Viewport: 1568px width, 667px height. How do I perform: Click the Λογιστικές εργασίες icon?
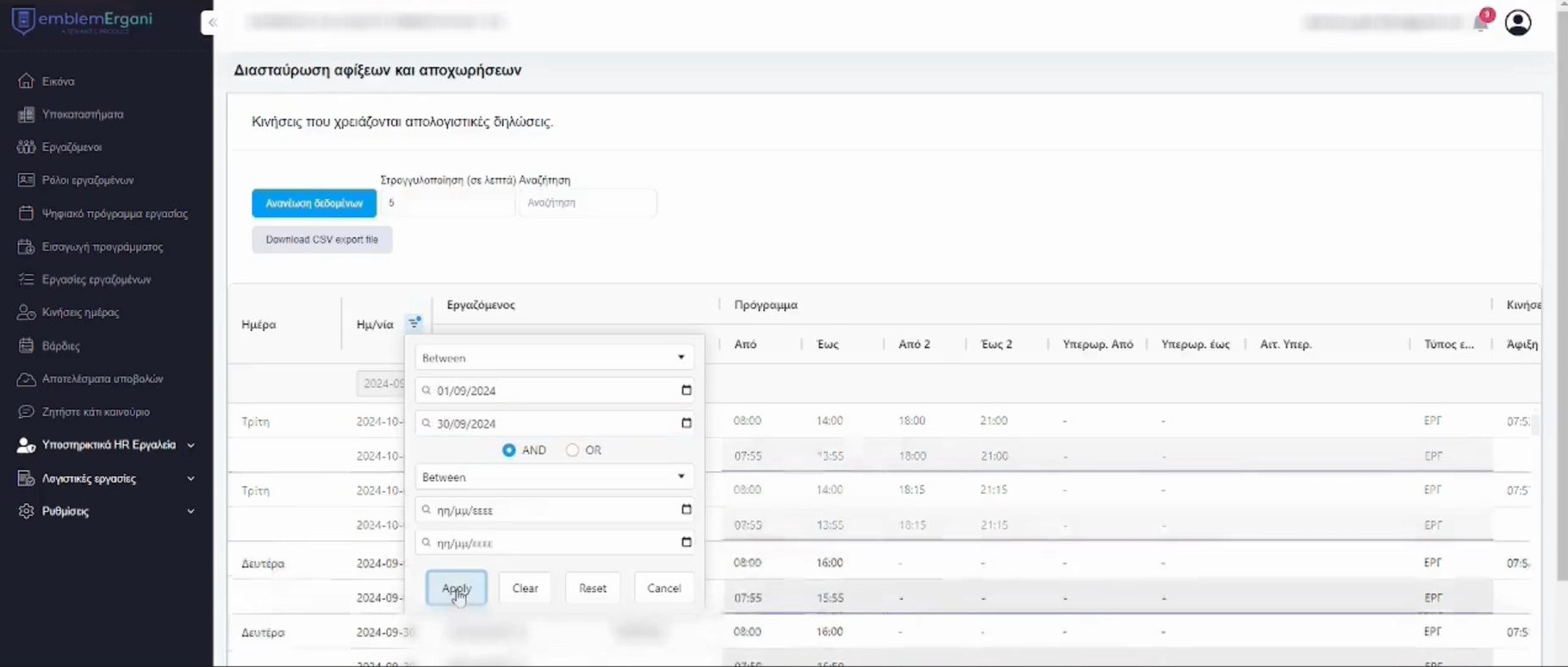26,478
